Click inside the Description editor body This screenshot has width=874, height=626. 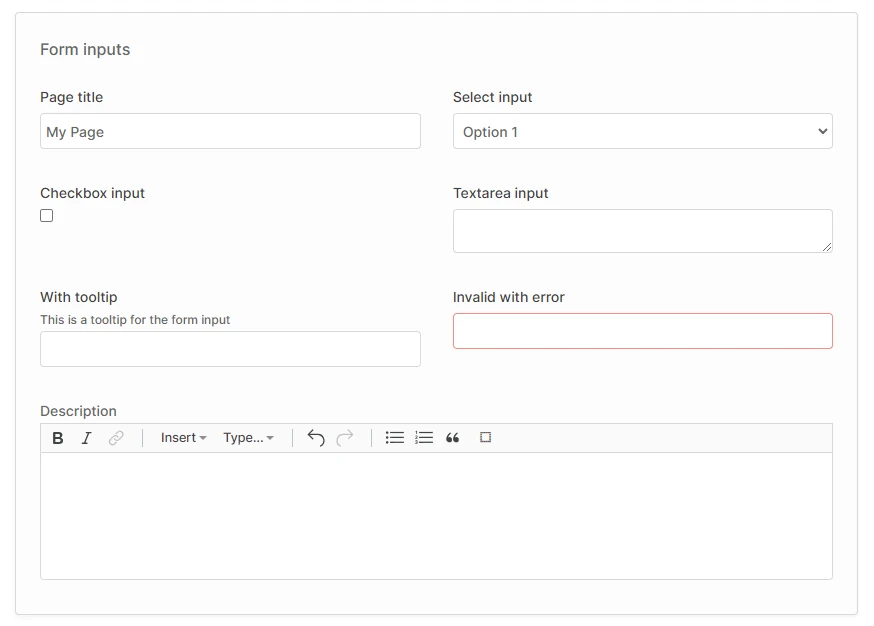(436, 515)
